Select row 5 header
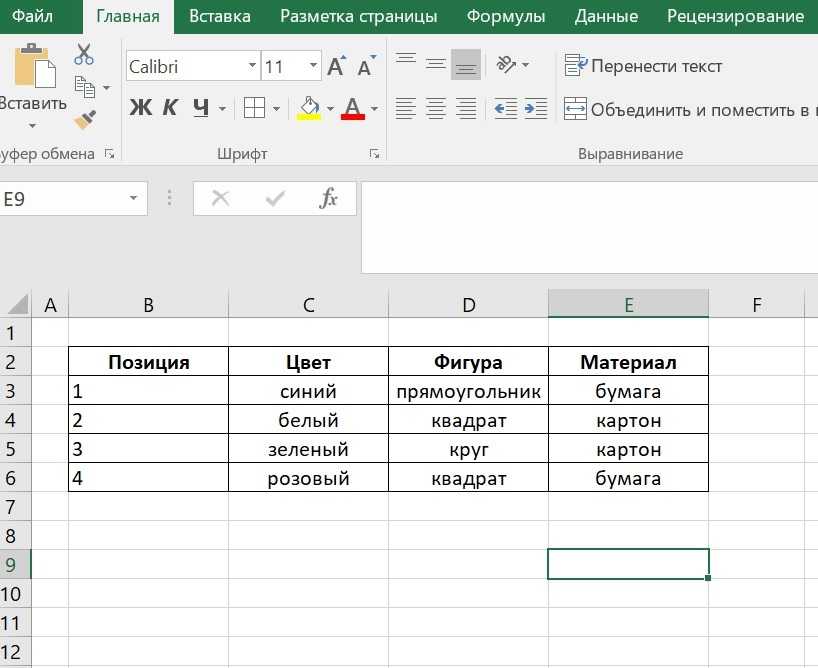Image resolution: width=818 pixels, height=668 pixels. [15, 448]
